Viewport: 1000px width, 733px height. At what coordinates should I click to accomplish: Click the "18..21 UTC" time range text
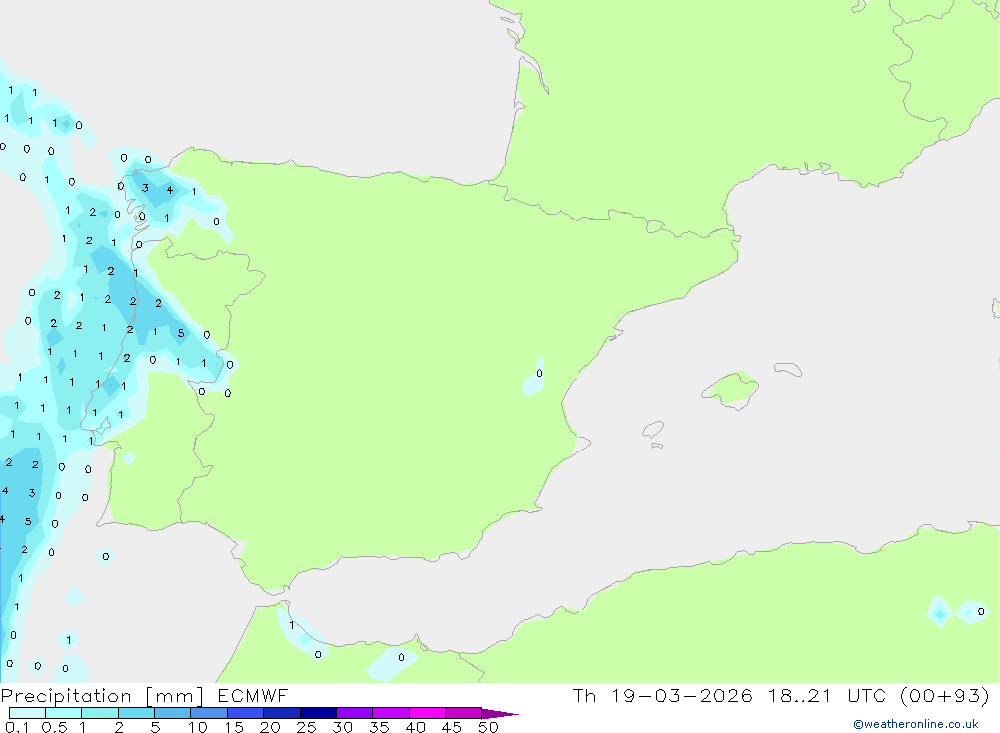coord(827,696)
